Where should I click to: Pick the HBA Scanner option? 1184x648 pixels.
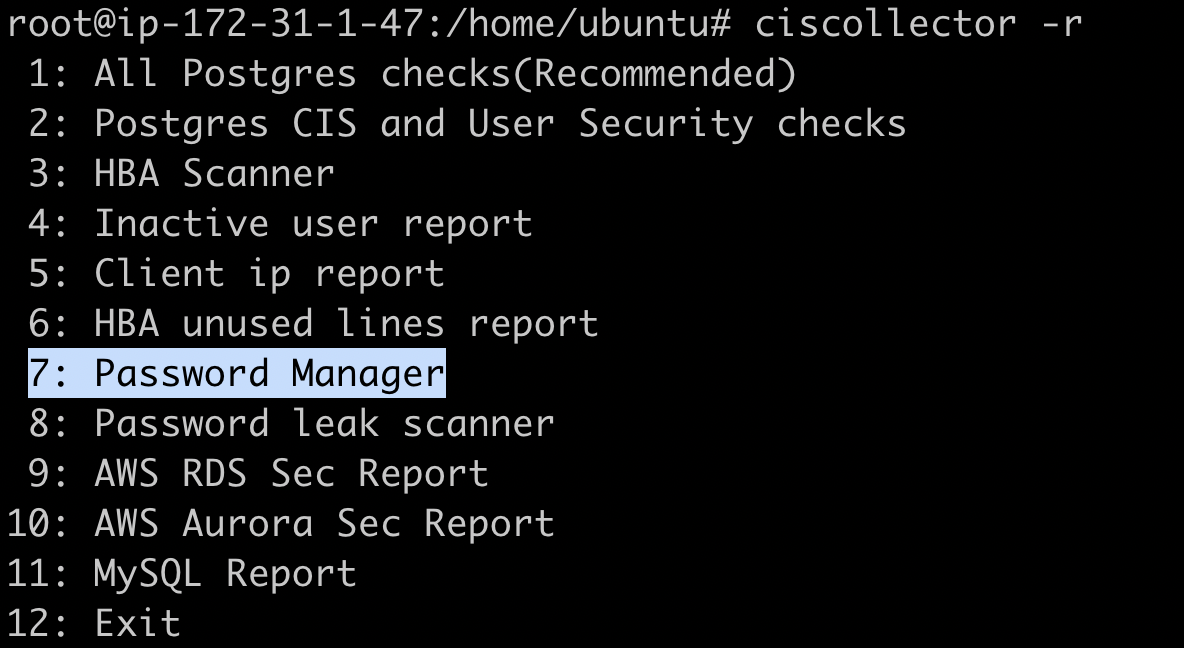[x=214, y=173]
